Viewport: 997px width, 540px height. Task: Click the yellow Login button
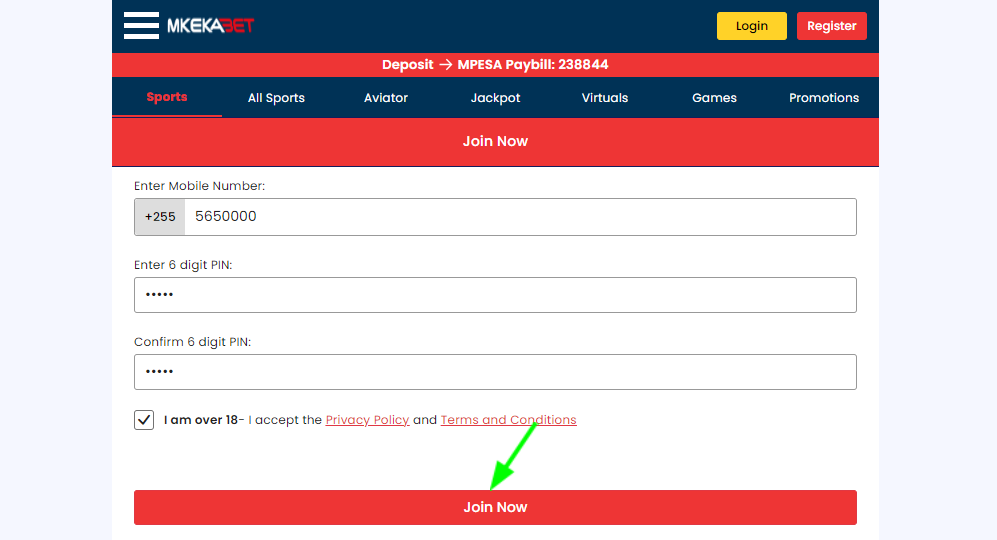click(752, 26)
